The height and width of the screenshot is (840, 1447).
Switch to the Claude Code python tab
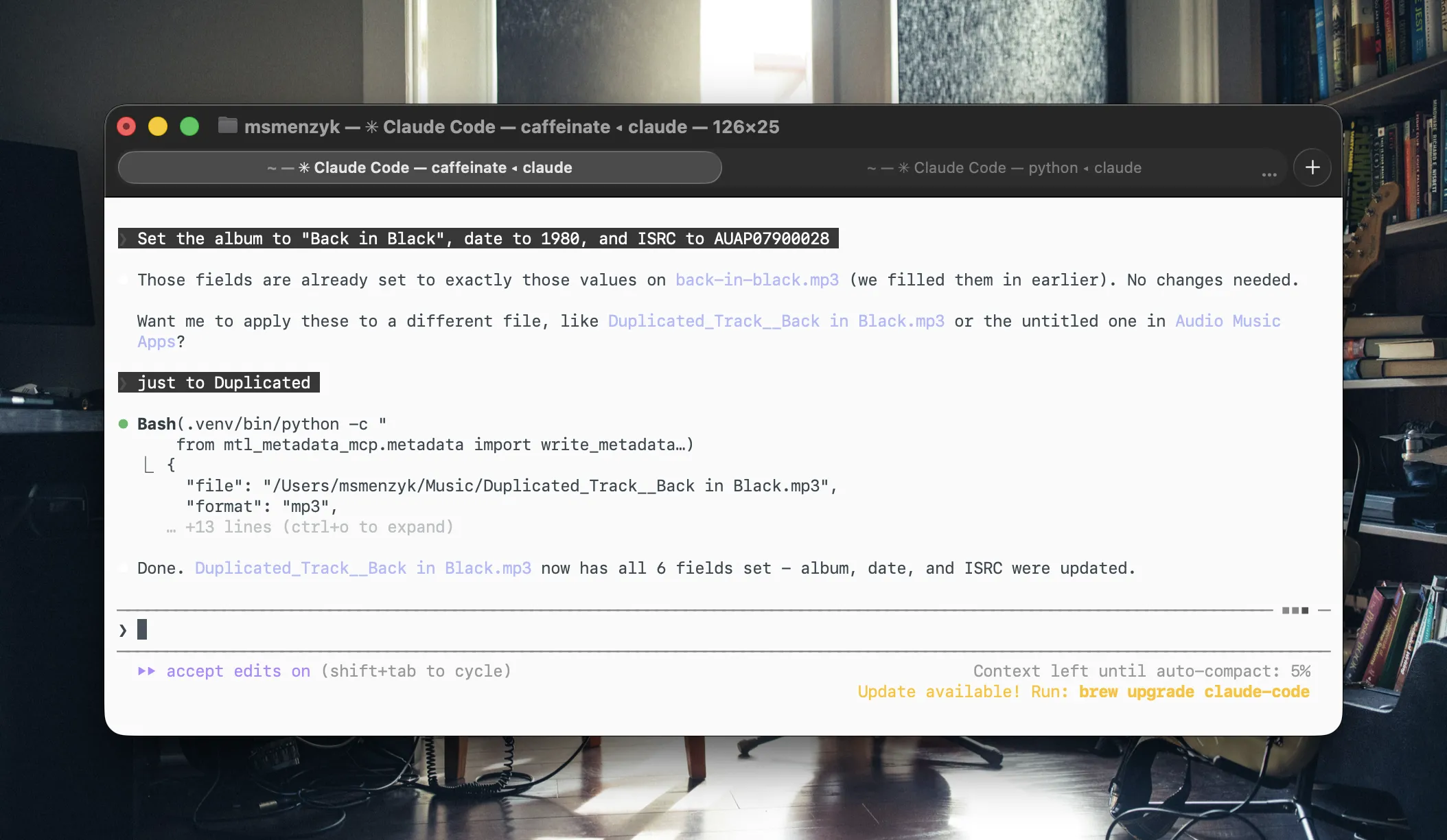point(1004,167)
